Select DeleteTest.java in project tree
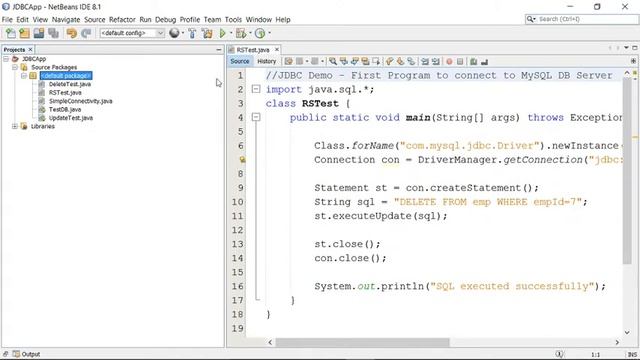The image size is (640, 360). click(x=70, y=84)
